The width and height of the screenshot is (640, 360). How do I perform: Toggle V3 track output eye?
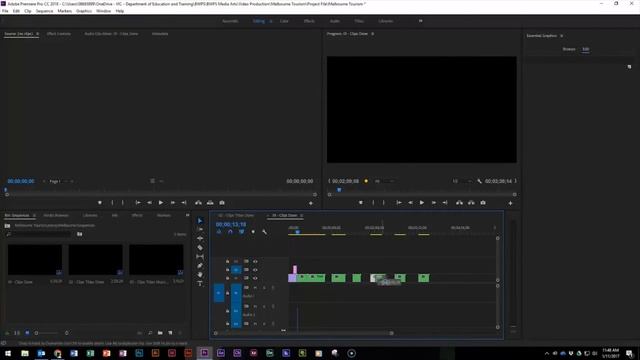255,261
